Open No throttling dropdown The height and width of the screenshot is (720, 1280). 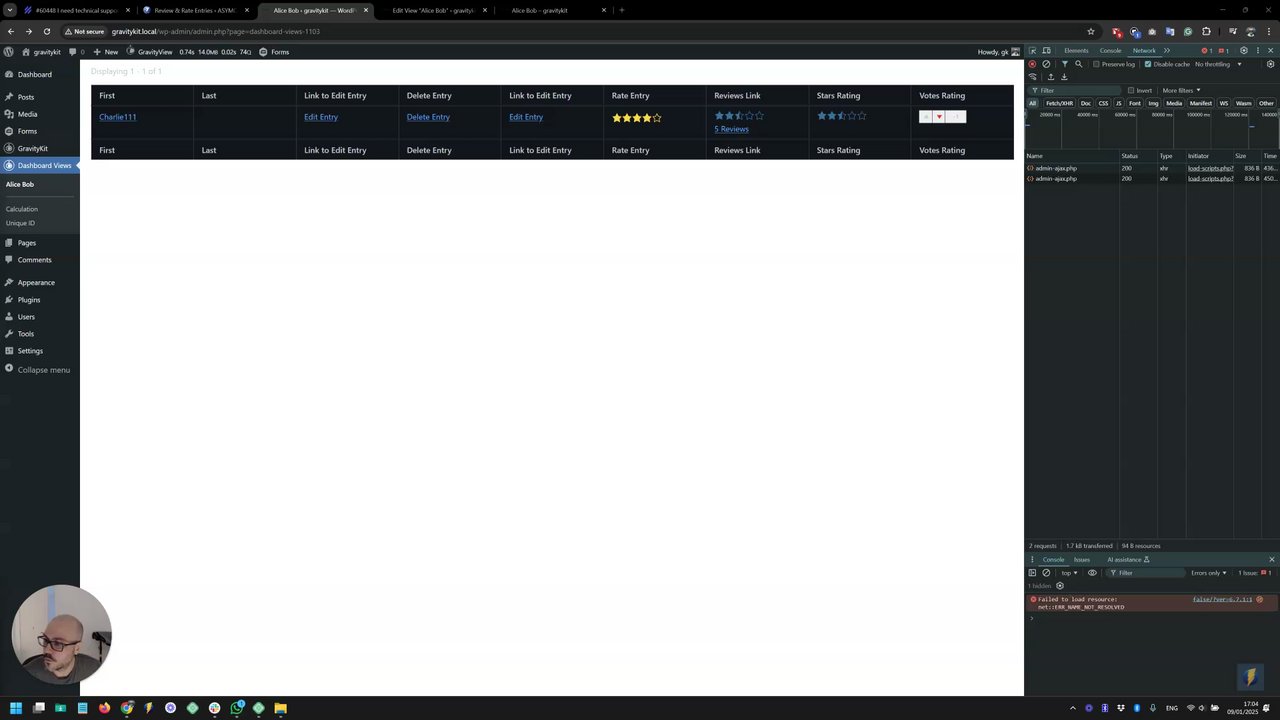point(1217,64)
